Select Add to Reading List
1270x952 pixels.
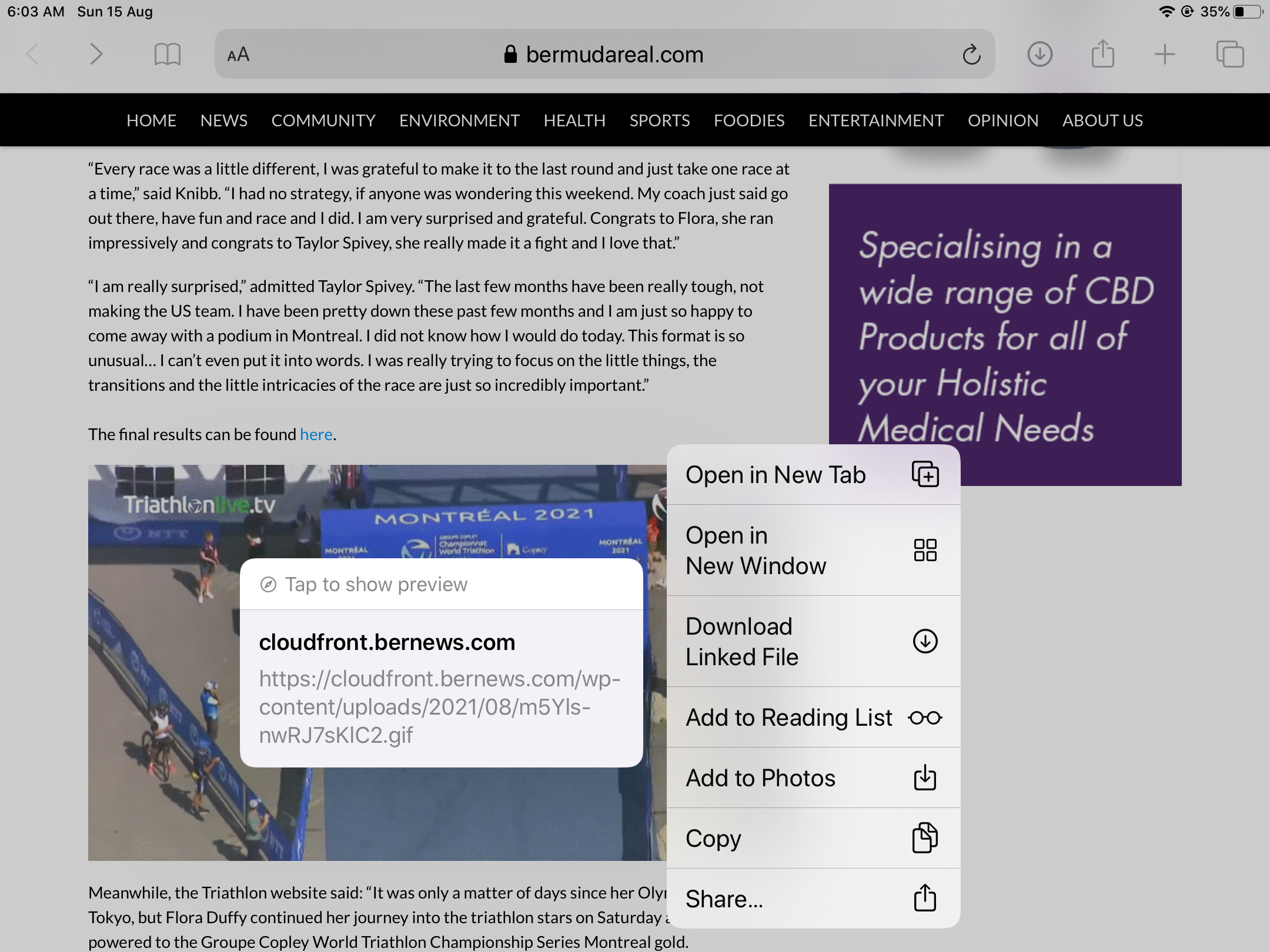point(813,718)
